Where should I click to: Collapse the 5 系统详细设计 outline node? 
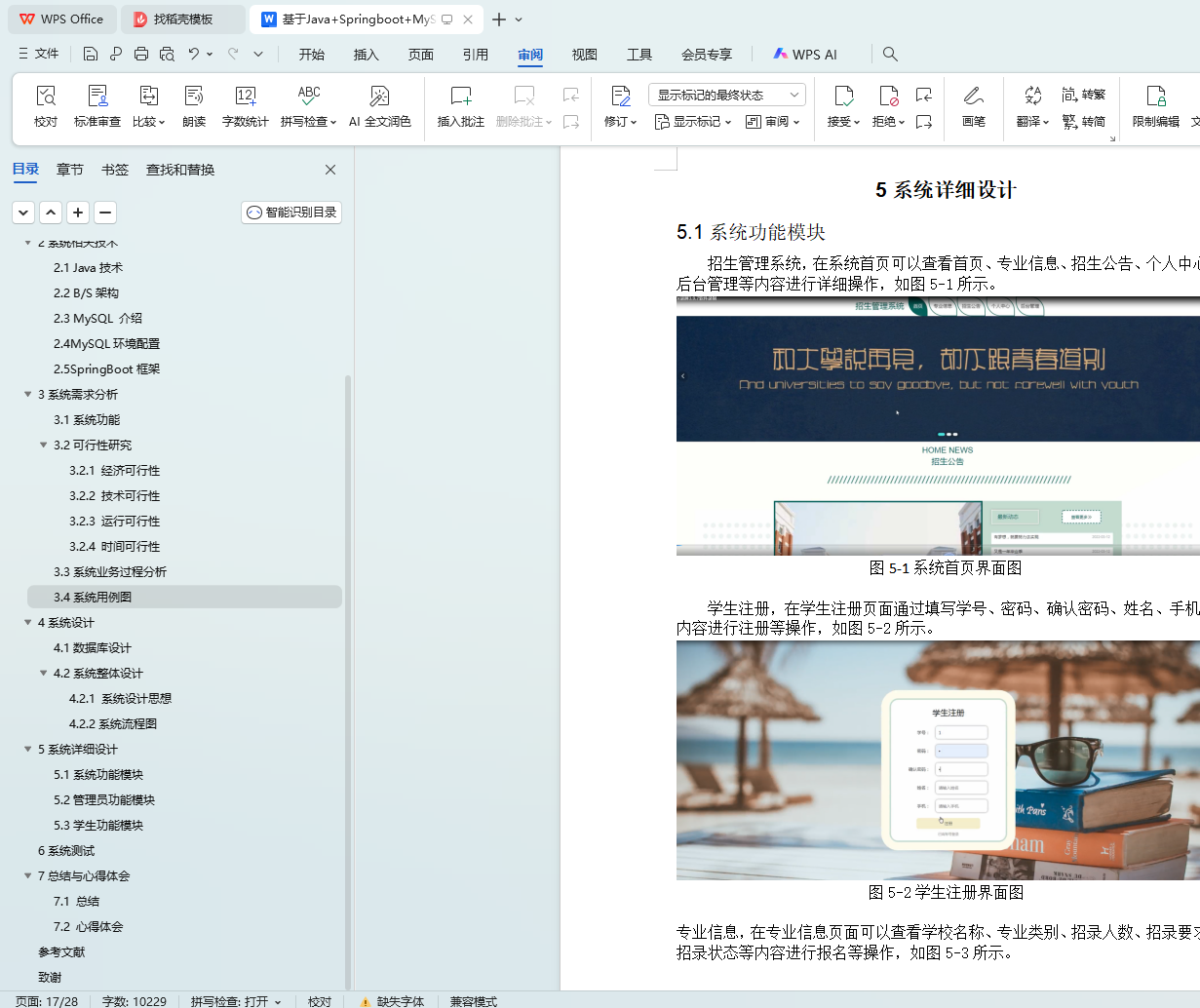pos(28,749)
